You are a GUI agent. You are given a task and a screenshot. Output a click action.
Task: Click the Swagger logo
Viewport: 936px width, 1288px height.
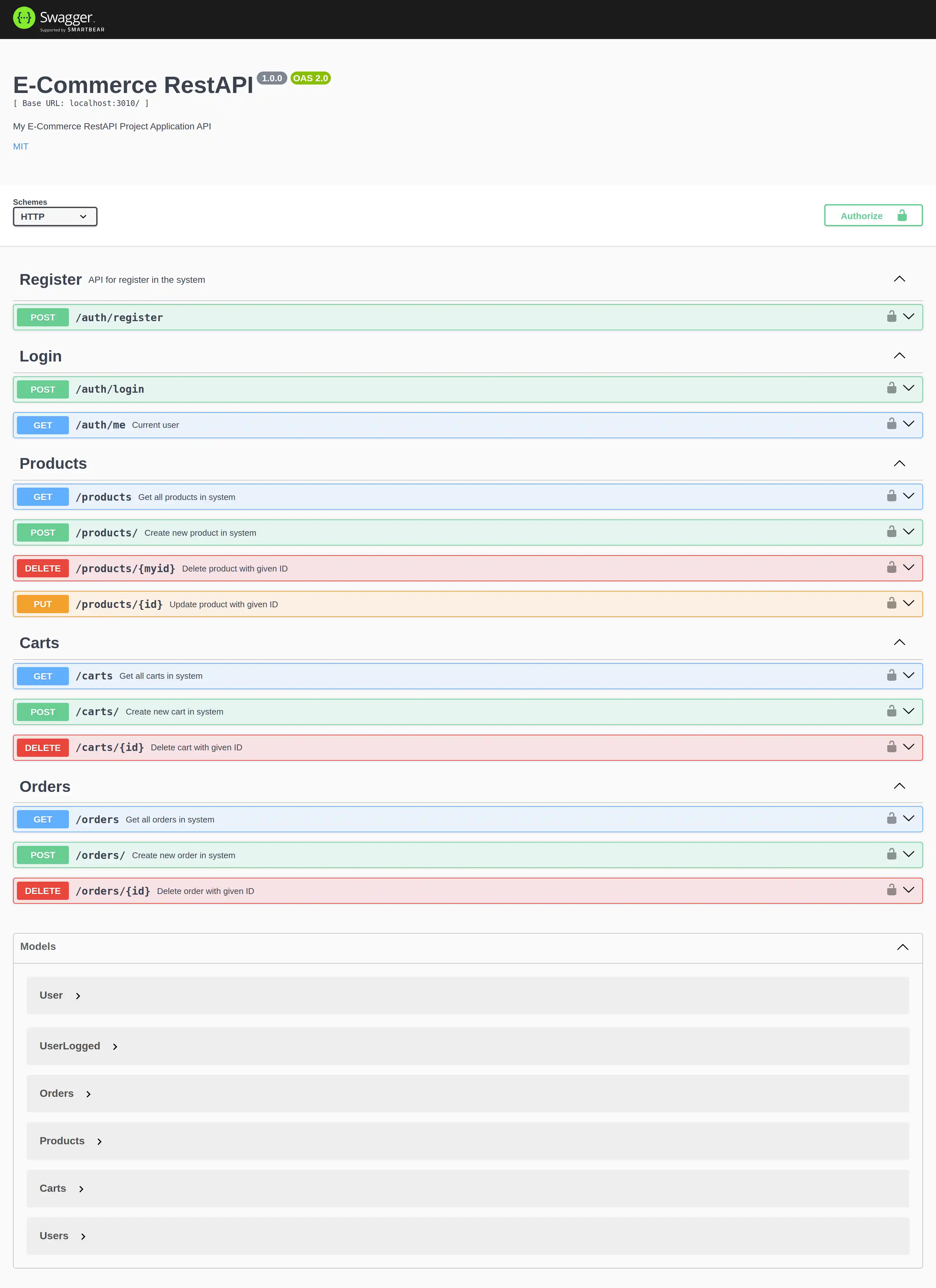coord(59,19)
